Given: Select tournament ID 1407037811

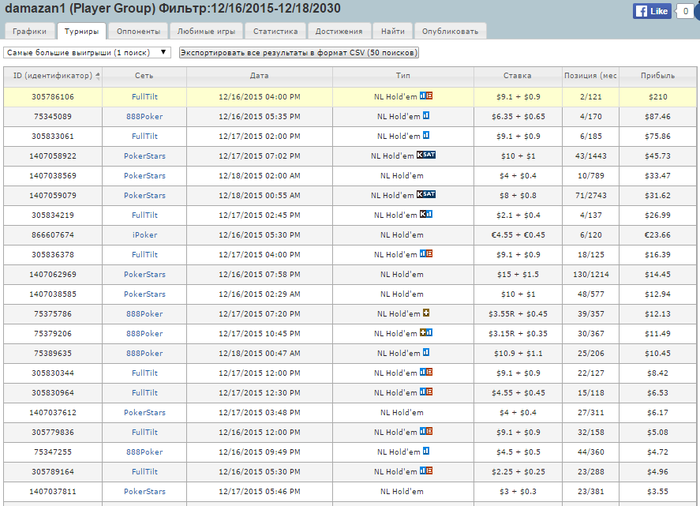Looking at the screenshot, I should tap(53, 491).
